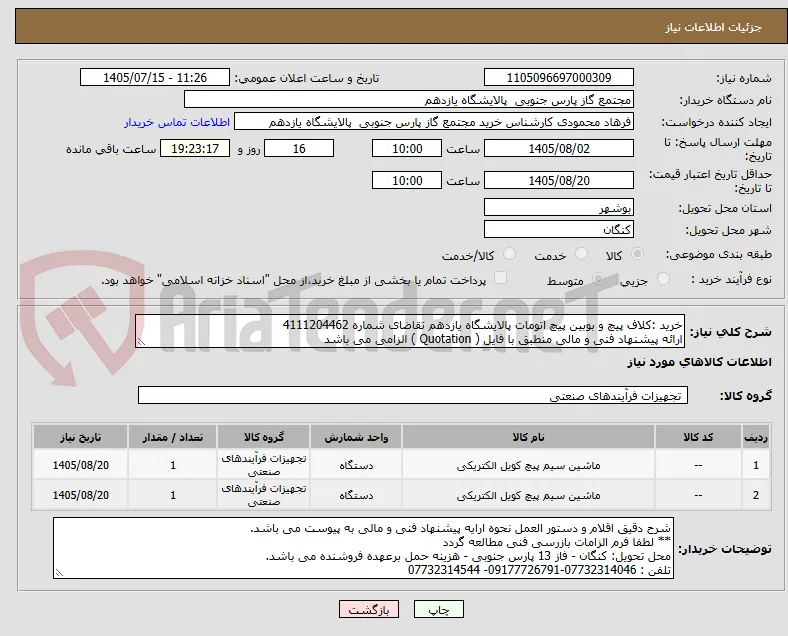This screenshot has height=636, width=788.
Task: Click the back button (بازگشت)
Action: coord(369,609)
